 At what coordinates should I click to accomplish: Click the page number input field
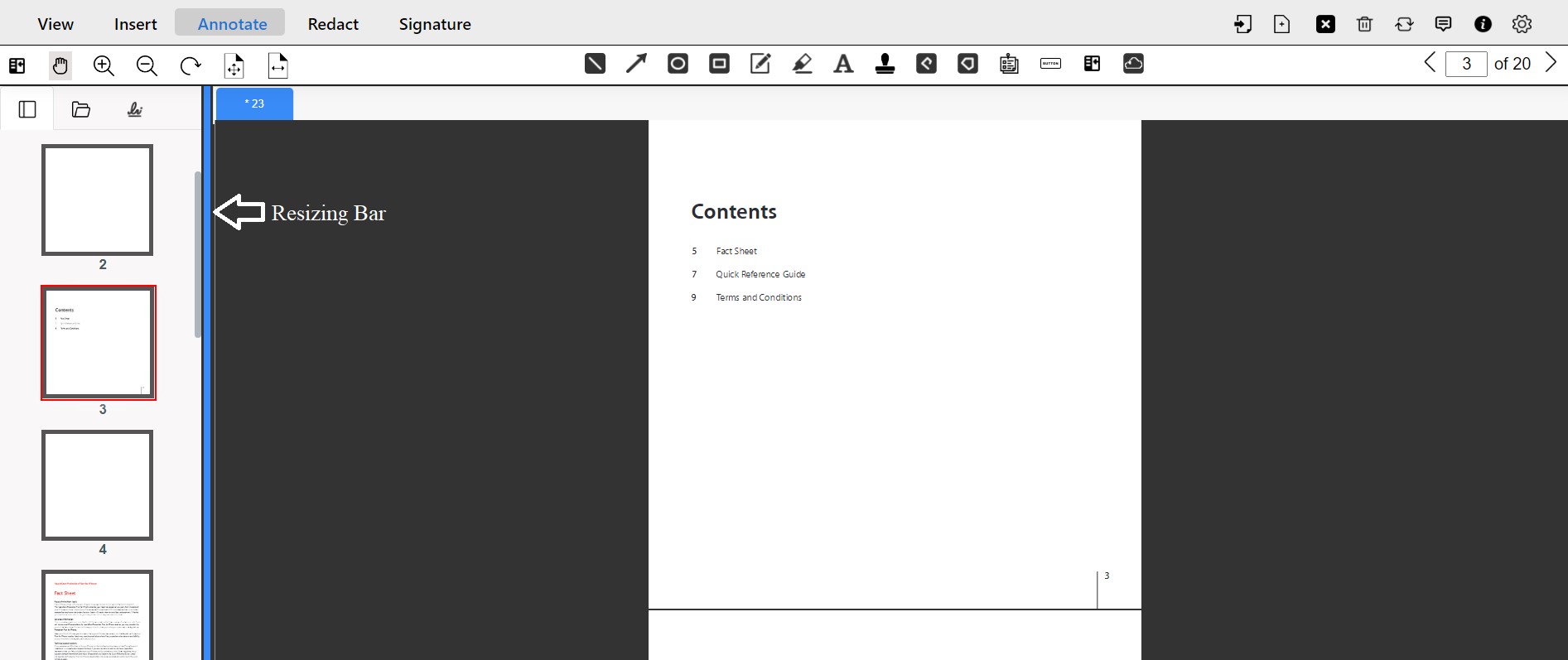(x=1466, y=64)
